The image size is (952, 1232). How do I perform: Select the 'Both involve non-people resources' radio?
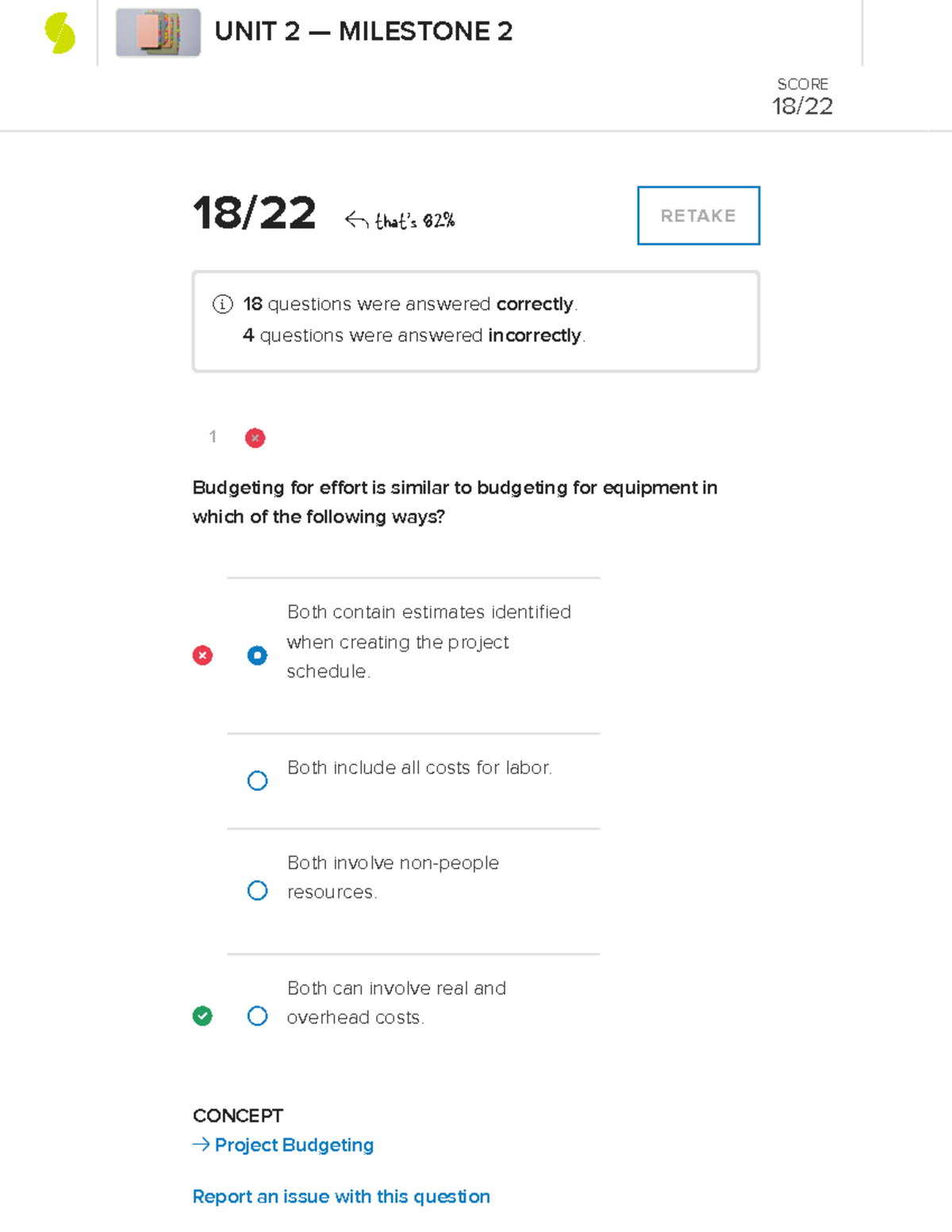pyautogui.click(x=257, y=890)
